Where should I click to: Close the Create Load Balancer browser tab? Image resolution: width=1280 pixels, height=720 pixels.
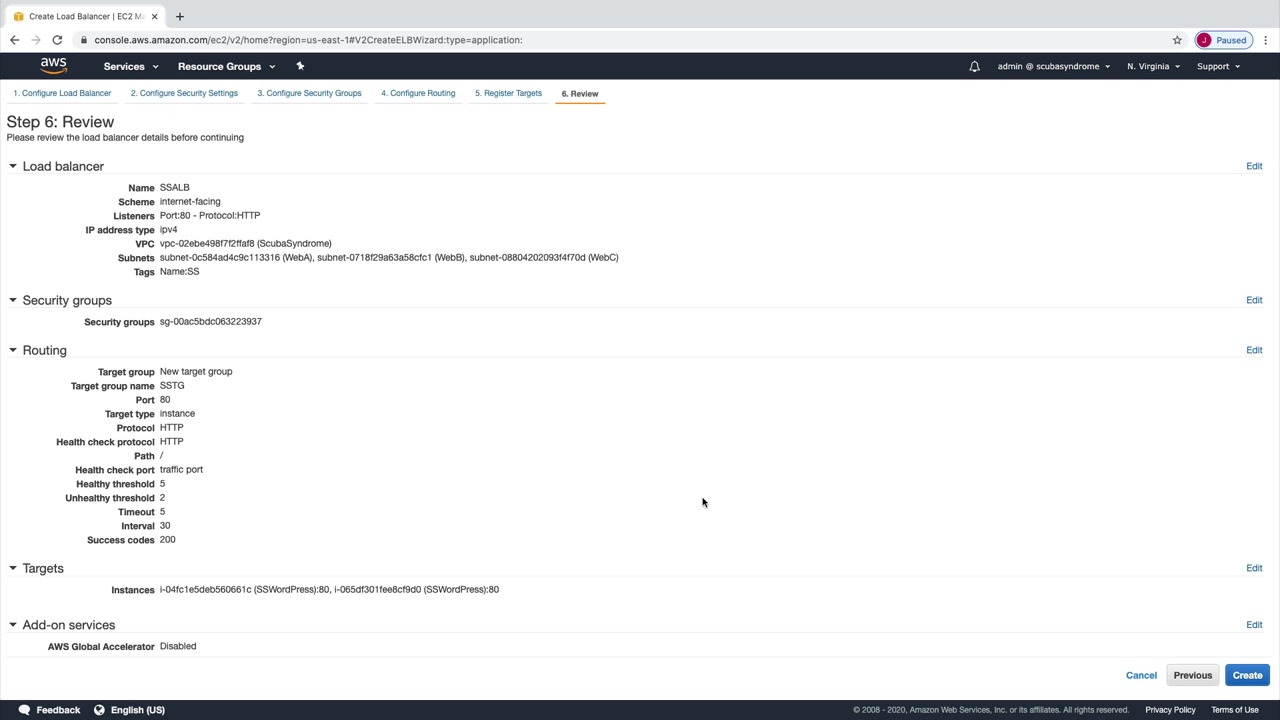[154, 16]
